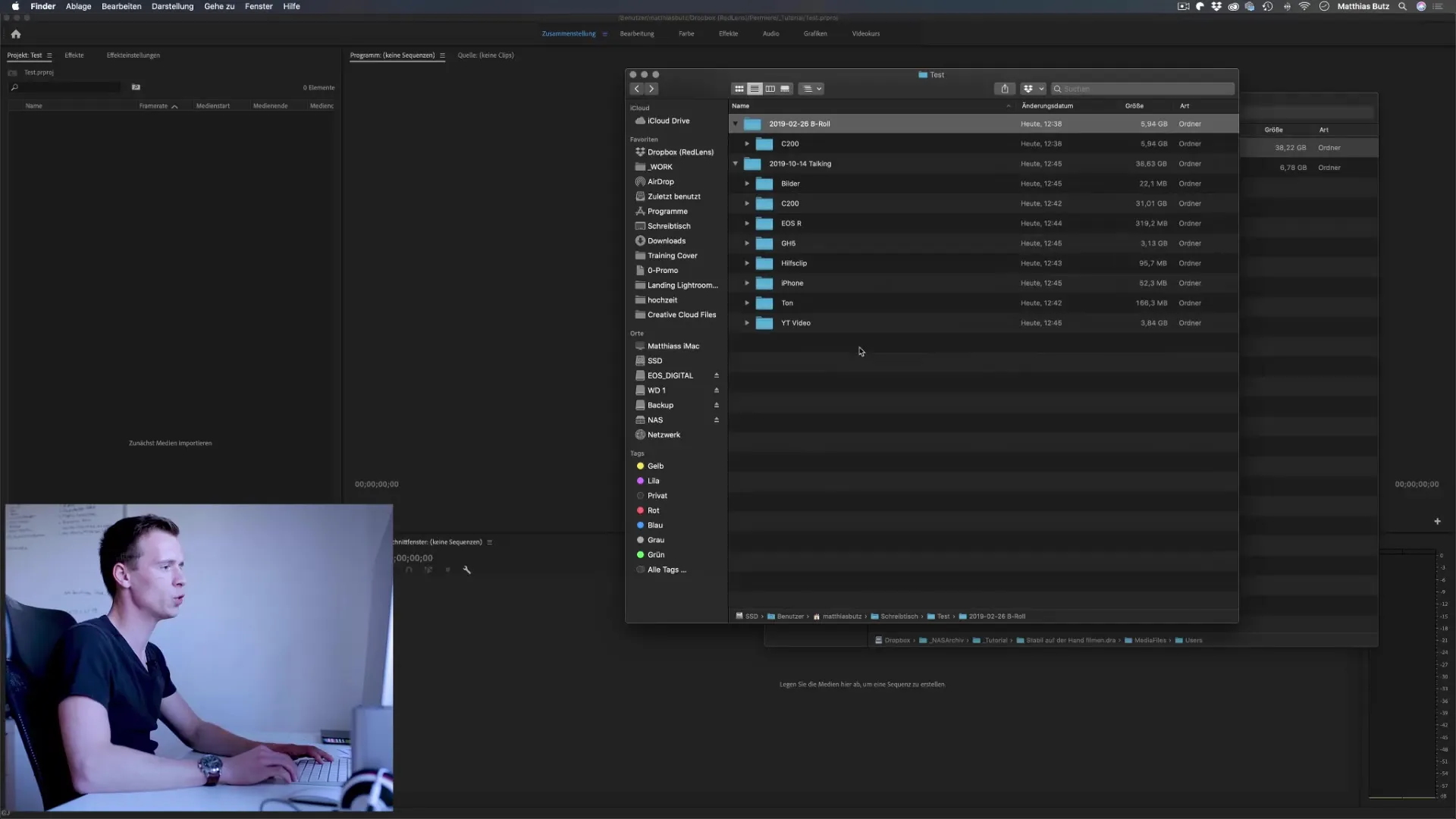The width and height of the screenshot is (1456, 819).
Task: Expand the EOS R folder
Action: (x=747, y=224)
